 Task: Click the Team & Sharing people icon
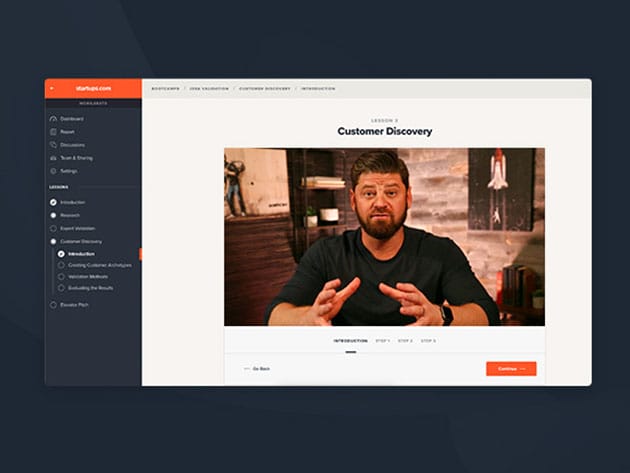point(53,158)
